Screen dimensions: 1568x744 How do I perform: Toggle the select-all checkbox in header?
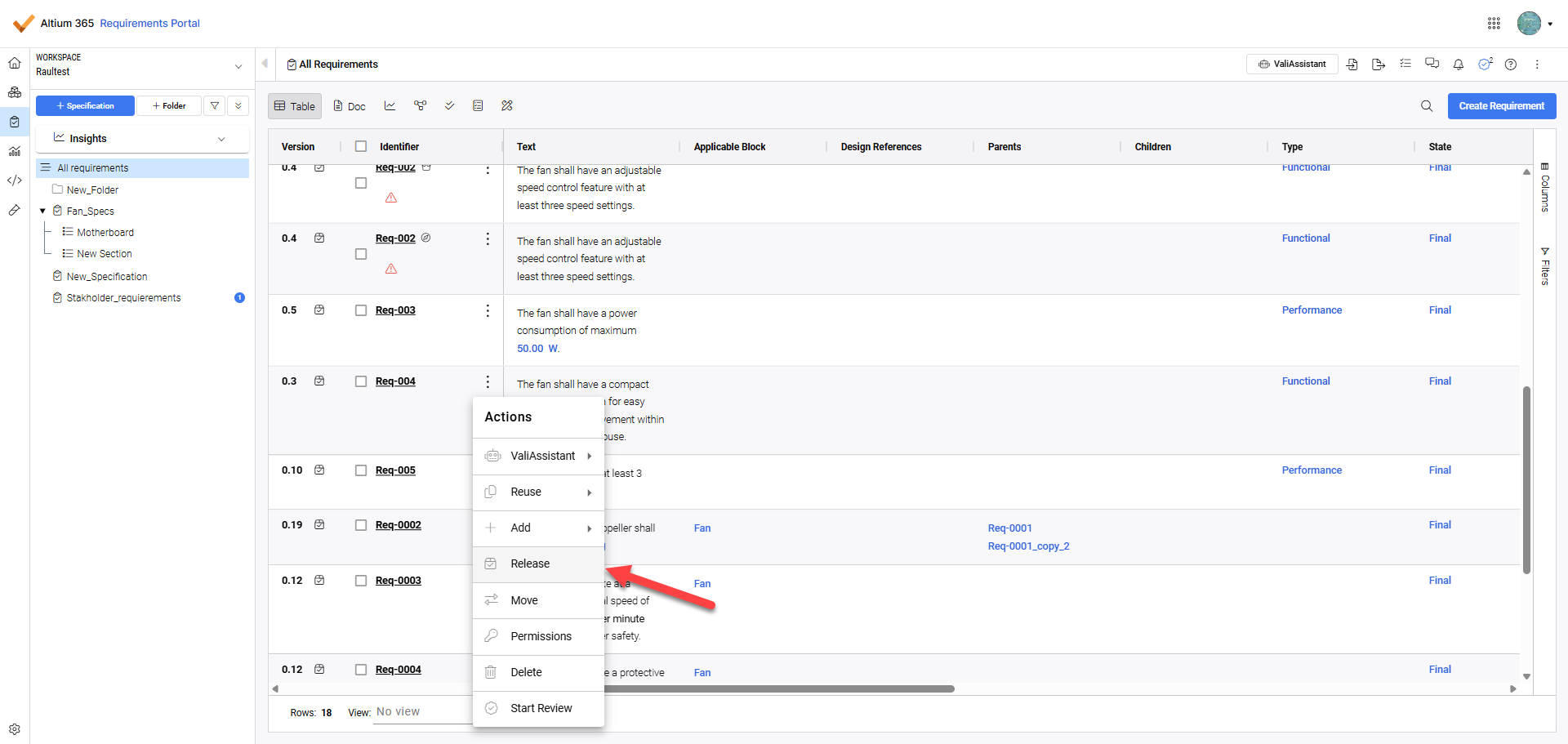[x=361, y=147]
